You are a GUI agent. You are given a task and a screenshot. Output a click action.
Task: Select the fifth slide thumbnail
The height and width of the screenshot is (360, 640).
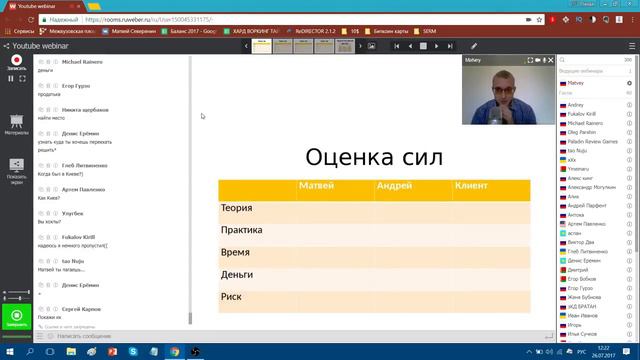345,46
